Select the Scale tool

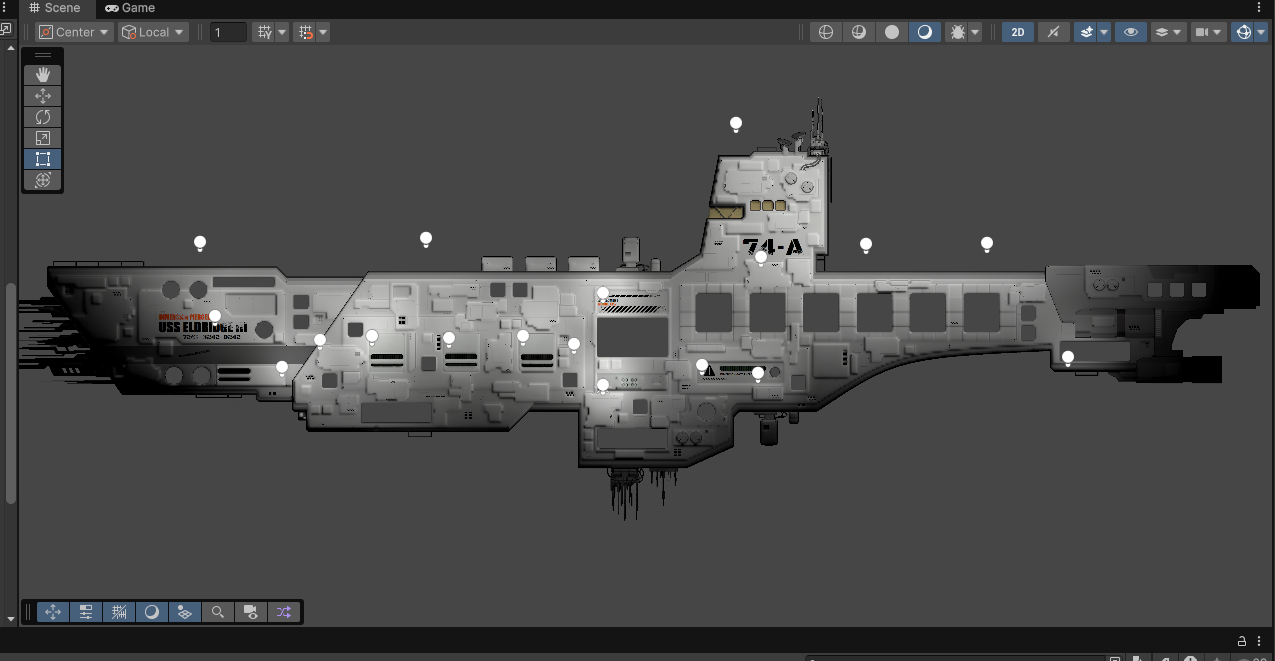click(43, 138)
